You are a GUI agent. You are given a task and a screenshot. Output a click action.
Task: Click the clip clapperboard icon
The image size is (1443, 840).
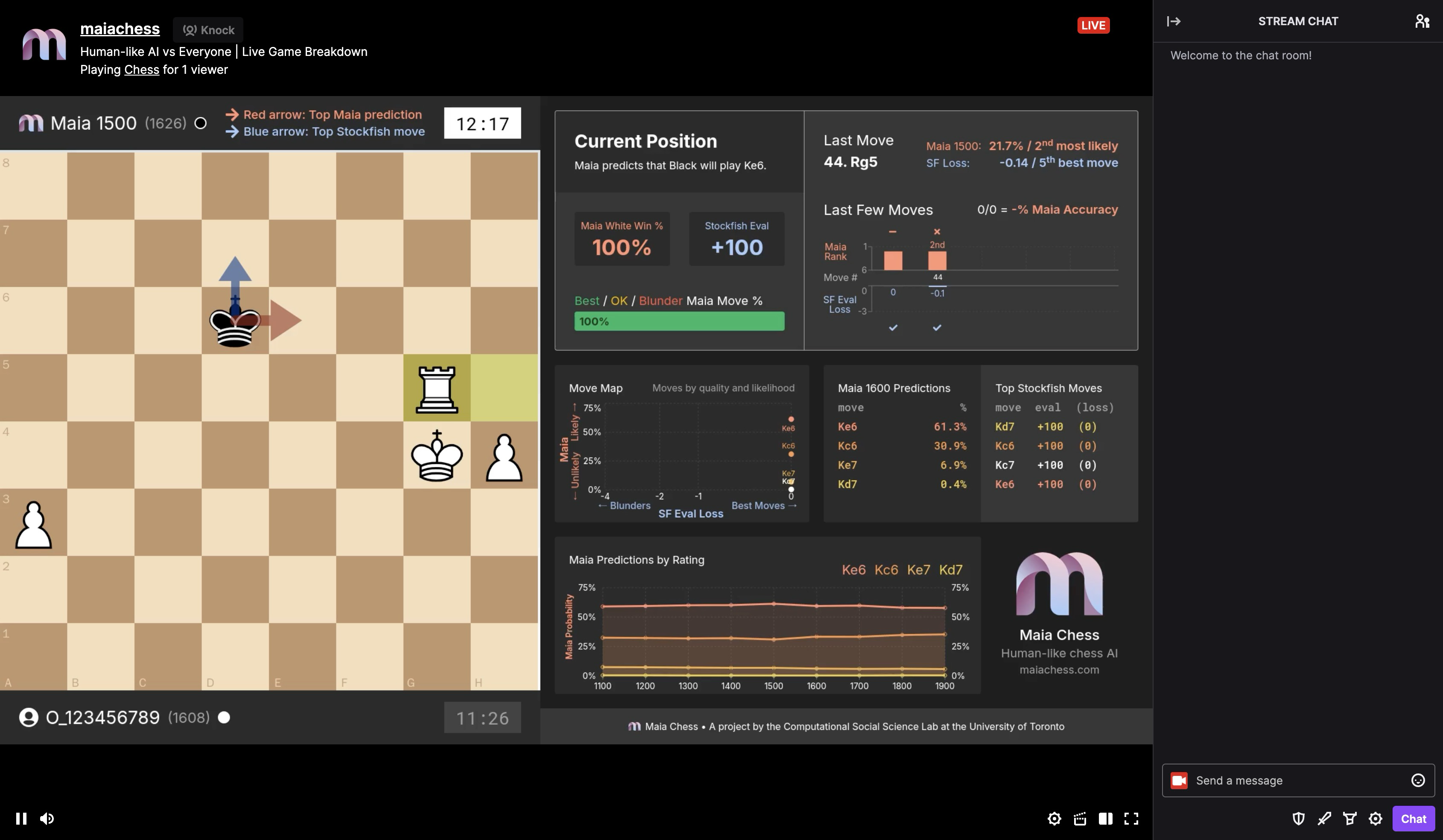[1080, 818]
